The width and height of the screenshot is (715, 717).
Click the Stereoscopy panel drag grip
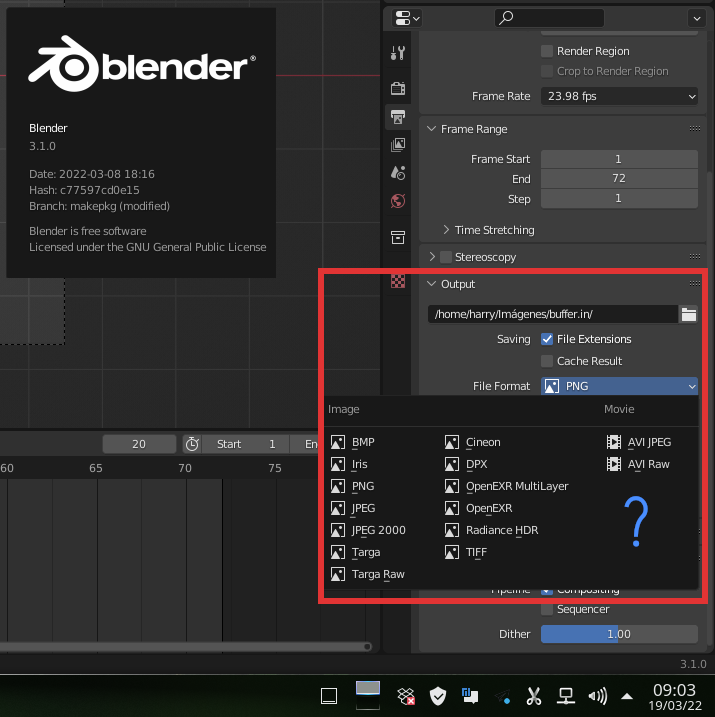(x=694, y=257)
